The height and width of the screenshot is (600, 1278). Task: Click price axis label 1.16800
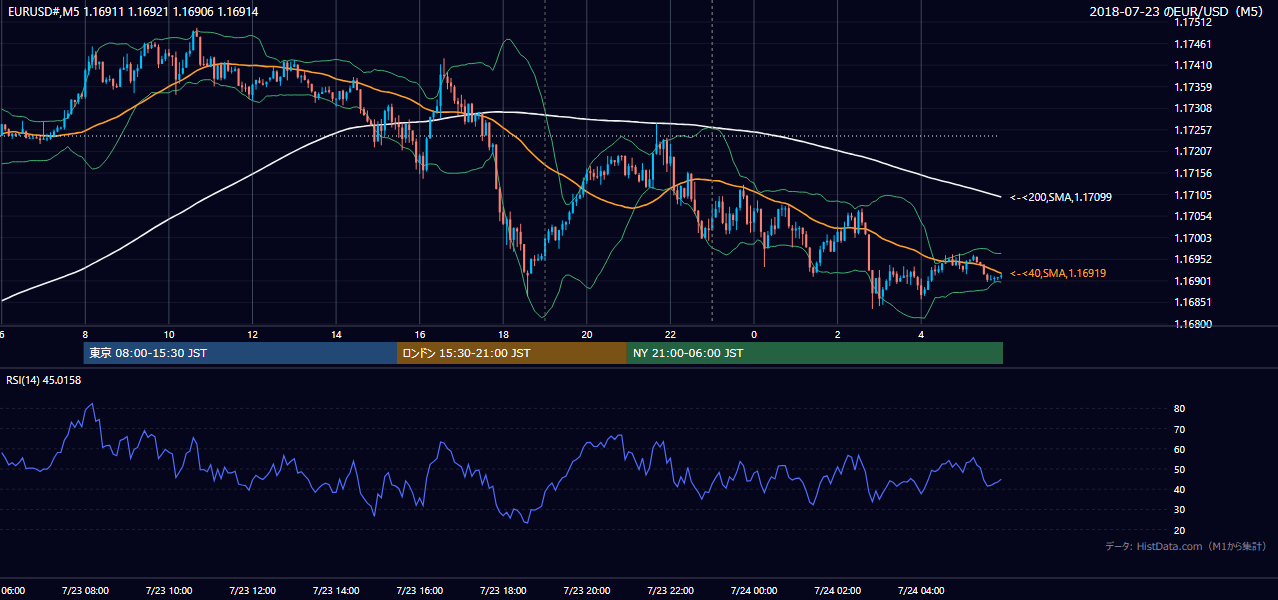[1194, 324]
